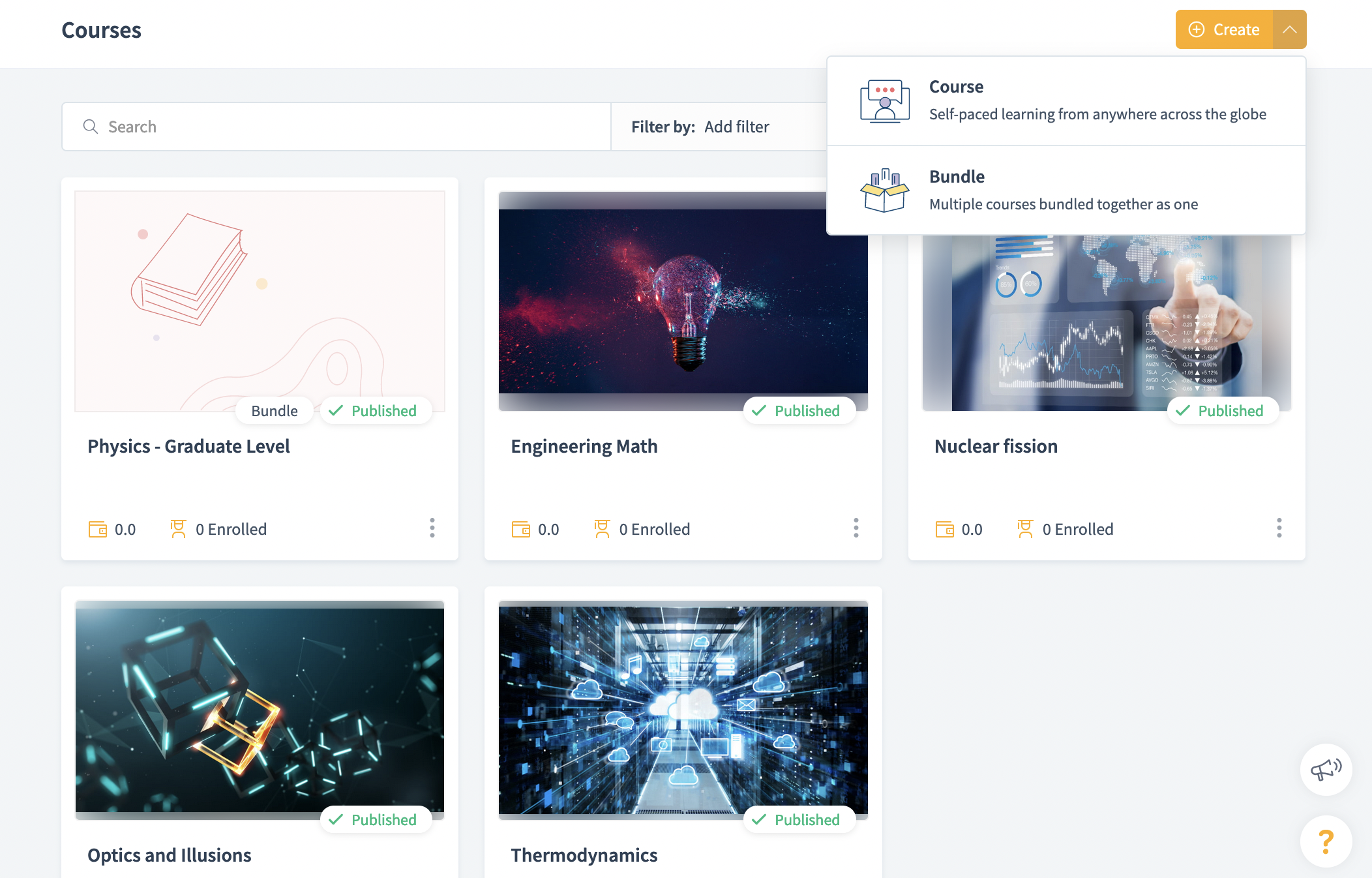Viewport: 1372px width, 878px height.
Task: Click the Physics Graduate Level bundle thumbnail
Action: tap(260, 300)
